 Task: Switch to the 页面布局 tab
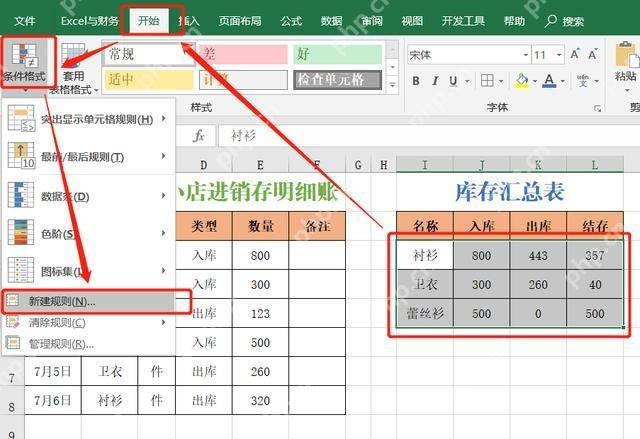click(x=240, y=21)
